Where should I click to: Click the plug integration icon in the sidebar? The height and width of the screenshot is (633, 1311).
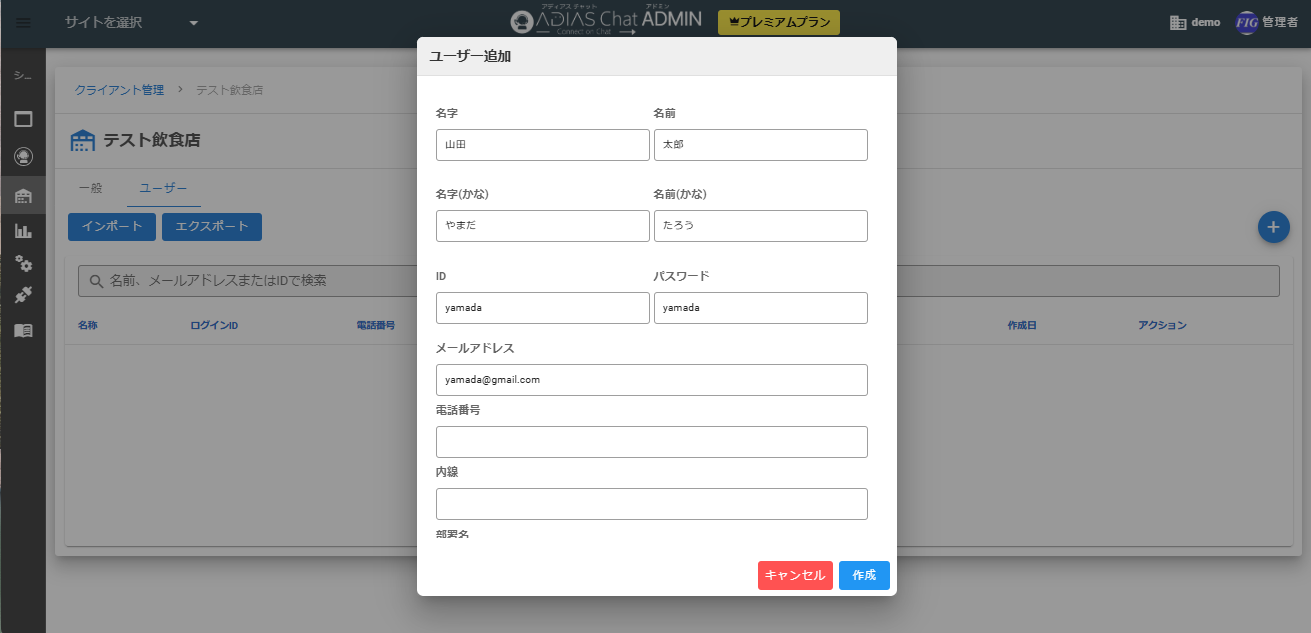[23, 296]
